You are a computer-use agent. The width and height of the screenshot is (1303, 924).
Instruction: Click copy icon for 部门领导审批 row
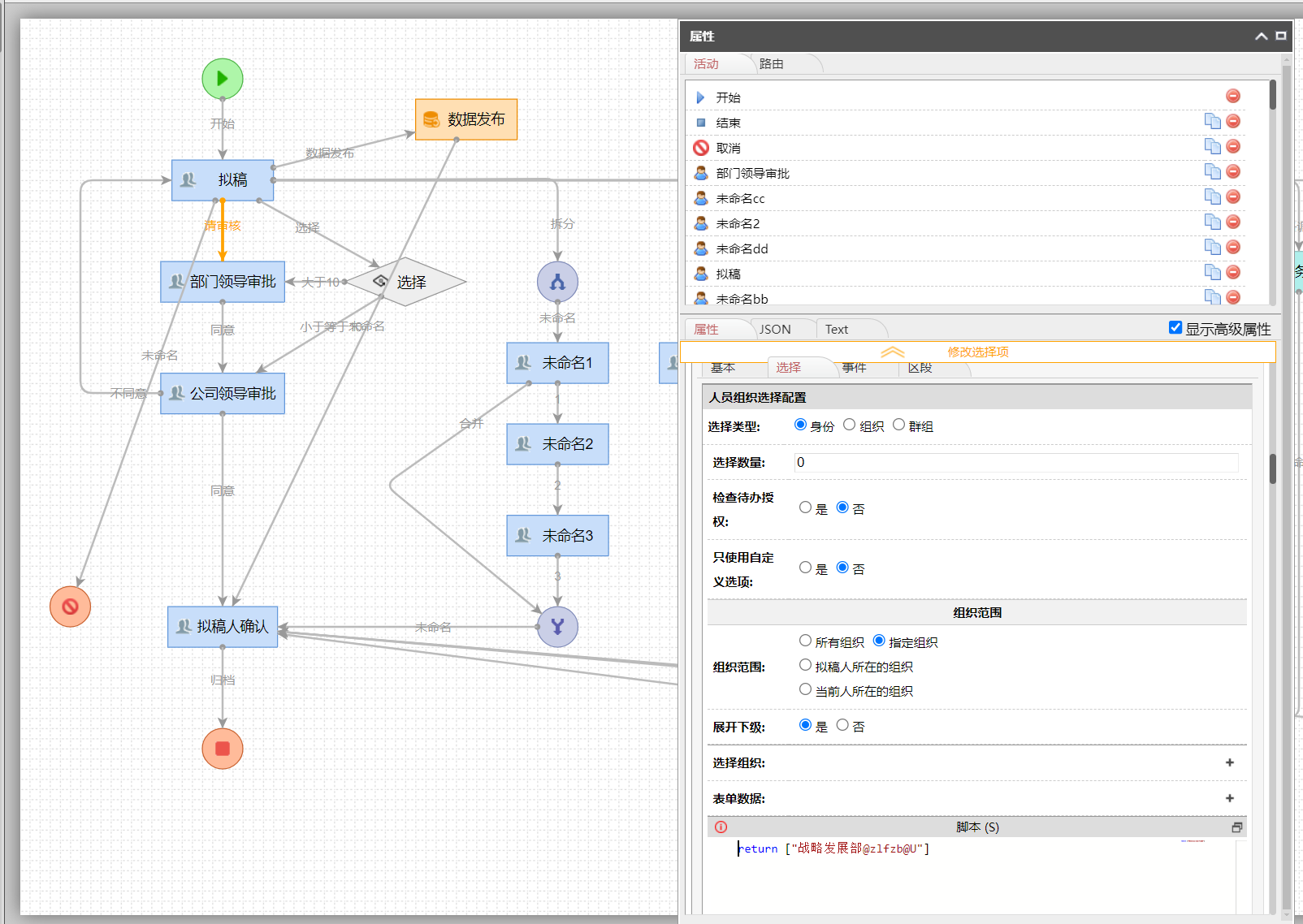(x=1212, y=172)
